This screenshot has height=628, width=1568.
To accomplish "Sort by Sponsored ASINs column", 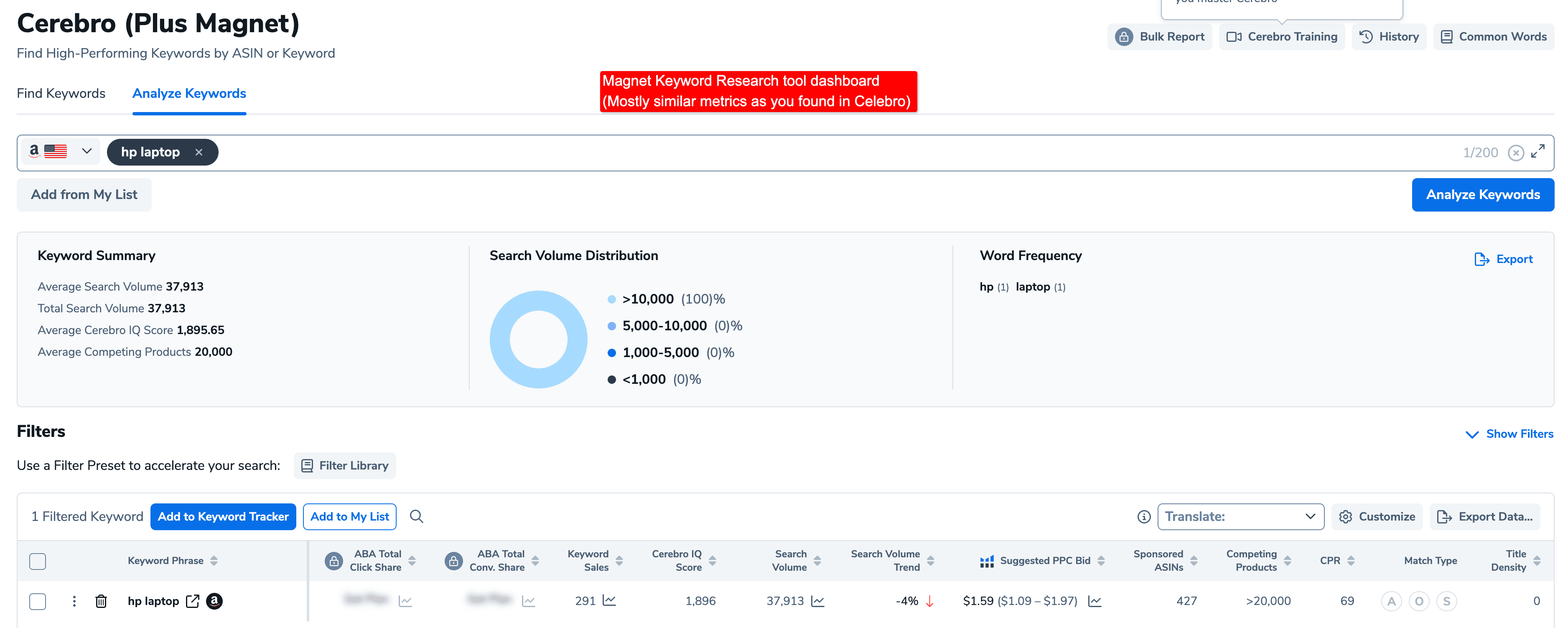I will coord(1194,560).
